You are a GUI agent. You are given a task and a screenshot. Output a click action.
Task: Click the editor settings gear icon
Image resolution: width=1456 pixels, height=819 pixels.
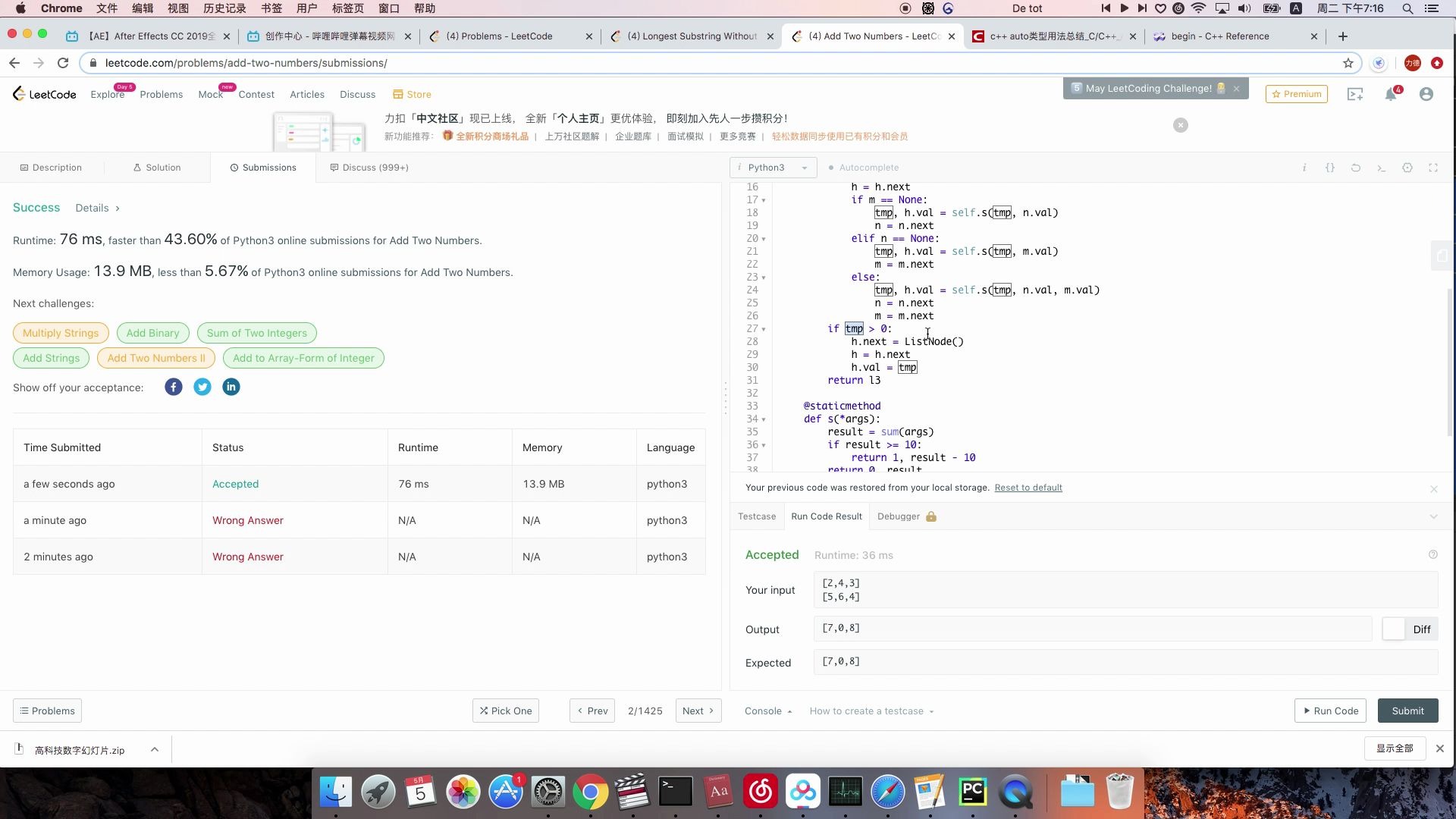point(1407,168)
